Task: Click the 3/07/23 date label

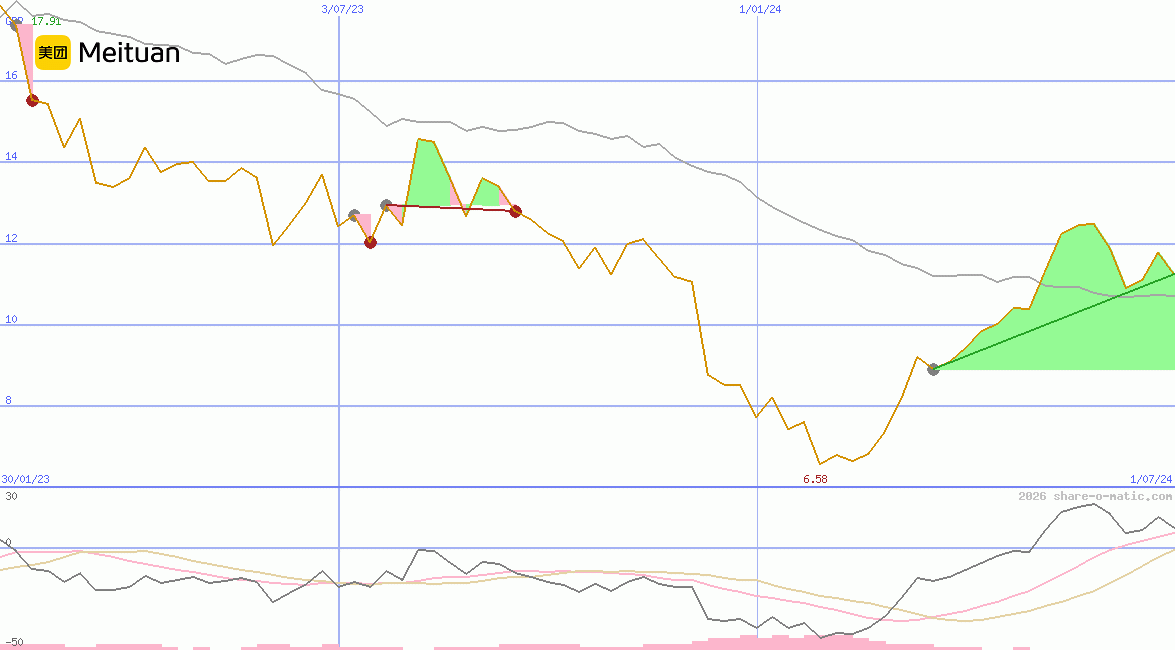Action: coord(342,9)
